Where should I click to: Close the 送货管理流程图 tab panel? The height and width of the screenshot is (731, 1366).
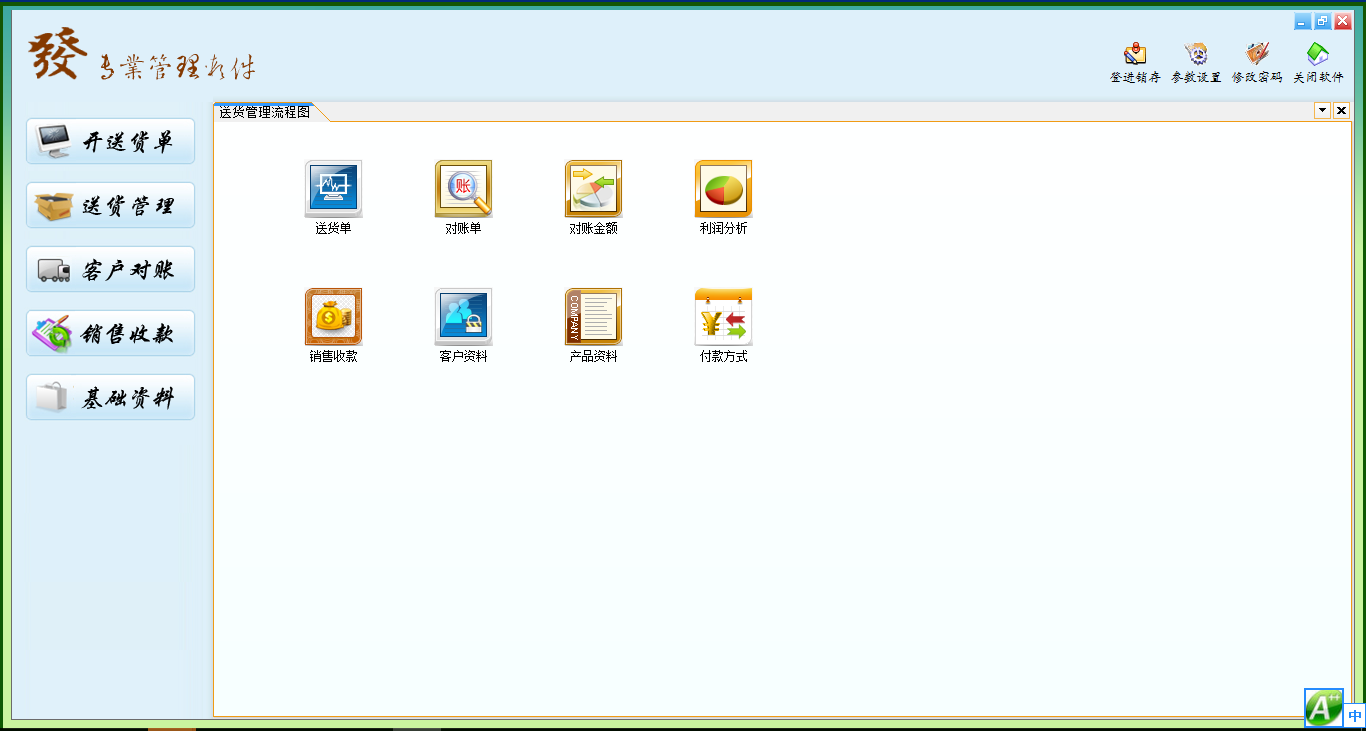[1341, 111]
